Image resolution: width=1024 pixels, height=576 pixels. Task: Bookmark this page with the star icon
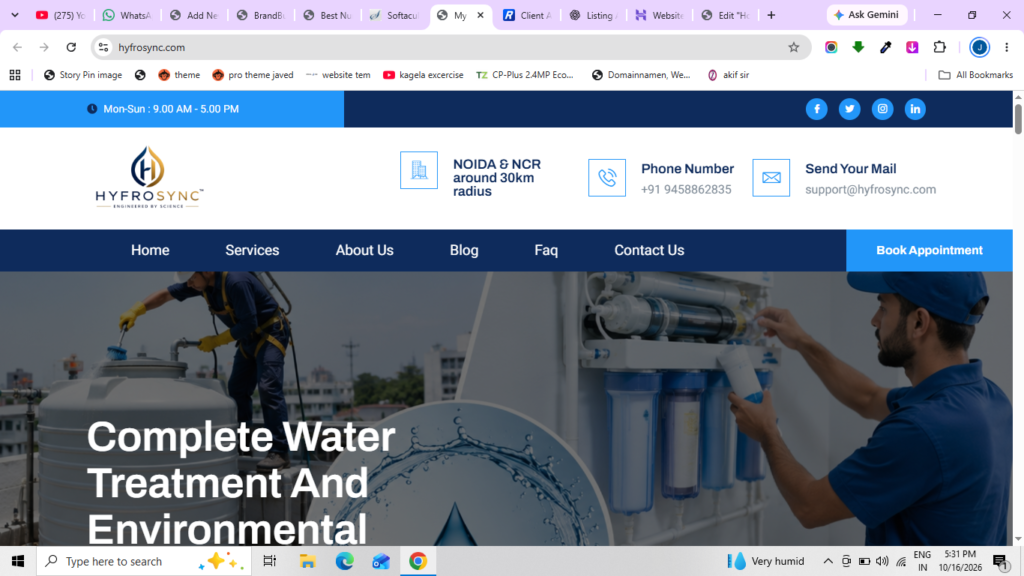pos(793,47)
